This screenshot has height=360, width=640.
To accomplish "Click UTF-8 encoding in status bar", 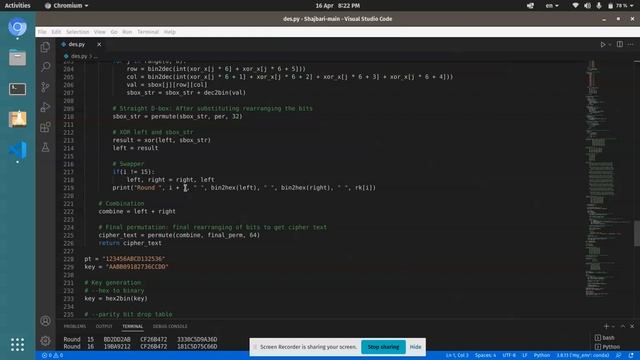I will [x=509, y=356].
